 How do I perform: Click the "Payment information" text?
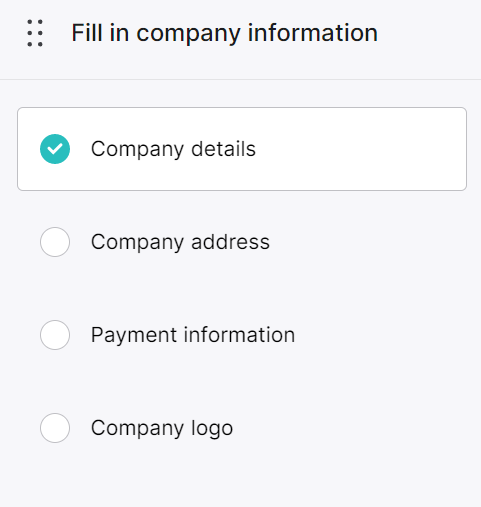coord(193,335)
